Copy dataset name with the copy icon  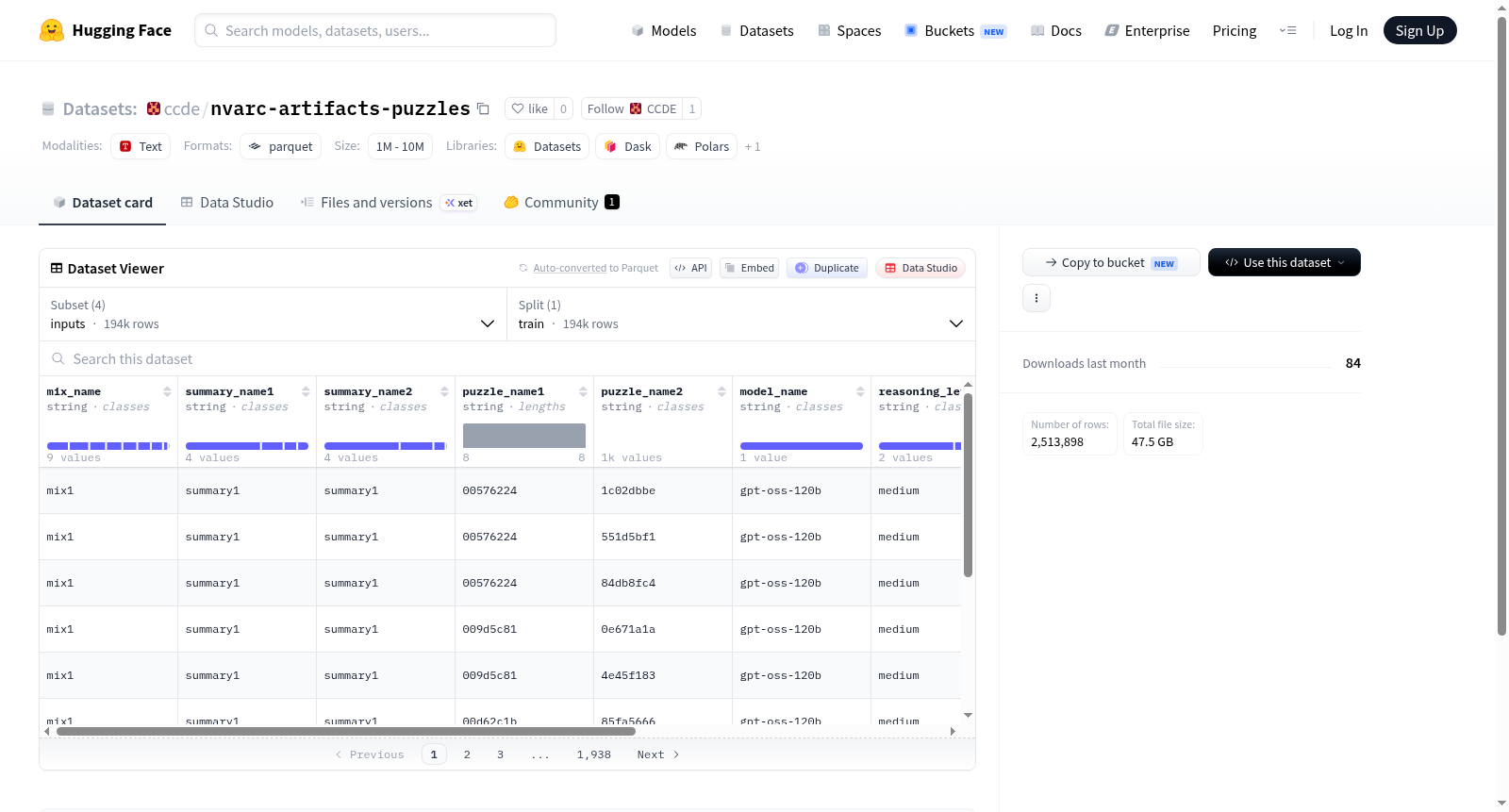pyautogui.click(x=483, y=108)
